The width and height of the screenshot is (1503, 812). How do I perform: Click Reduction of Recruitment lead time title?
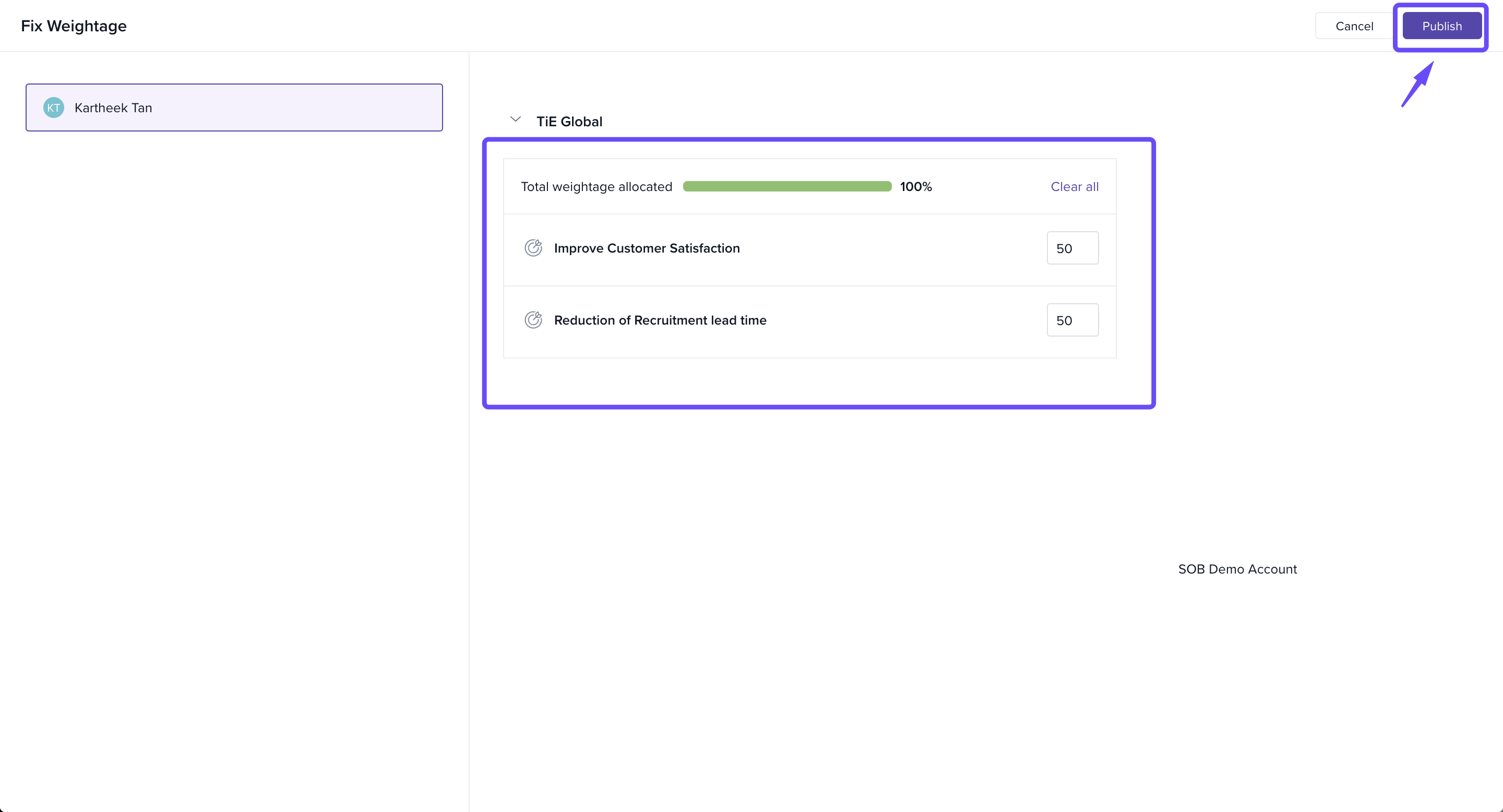[x=660, y=320]
